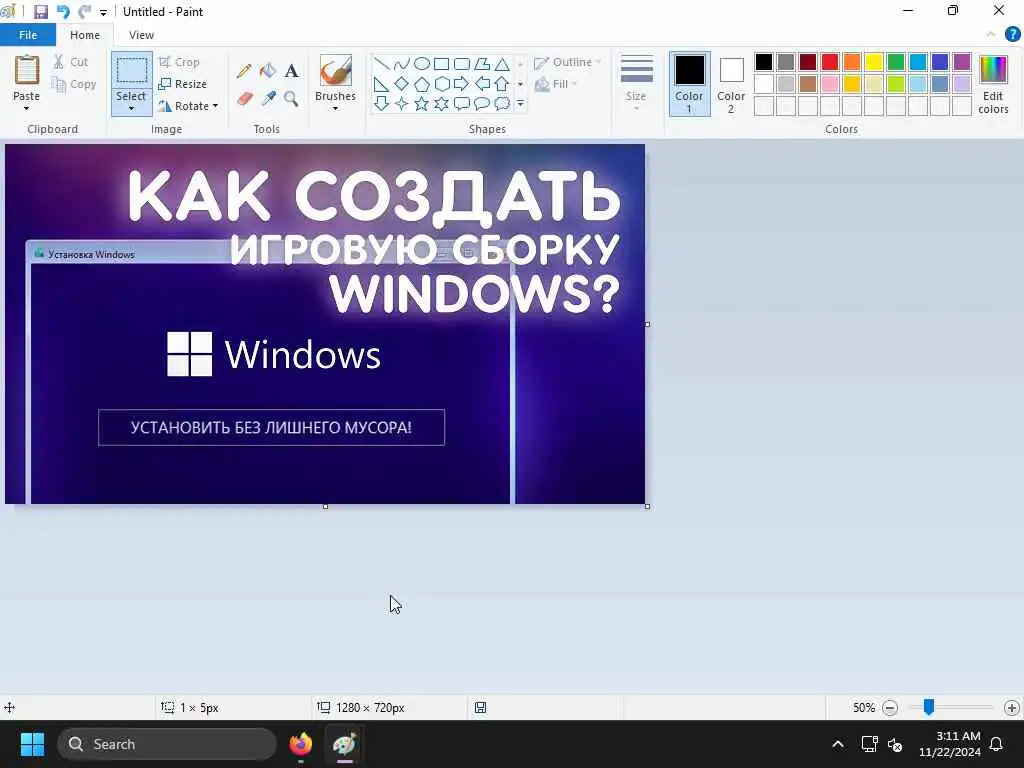Select the Color picker eyedropper tool
The height and width of the screenshot is (768, 1024).
(x=268, y=99)
